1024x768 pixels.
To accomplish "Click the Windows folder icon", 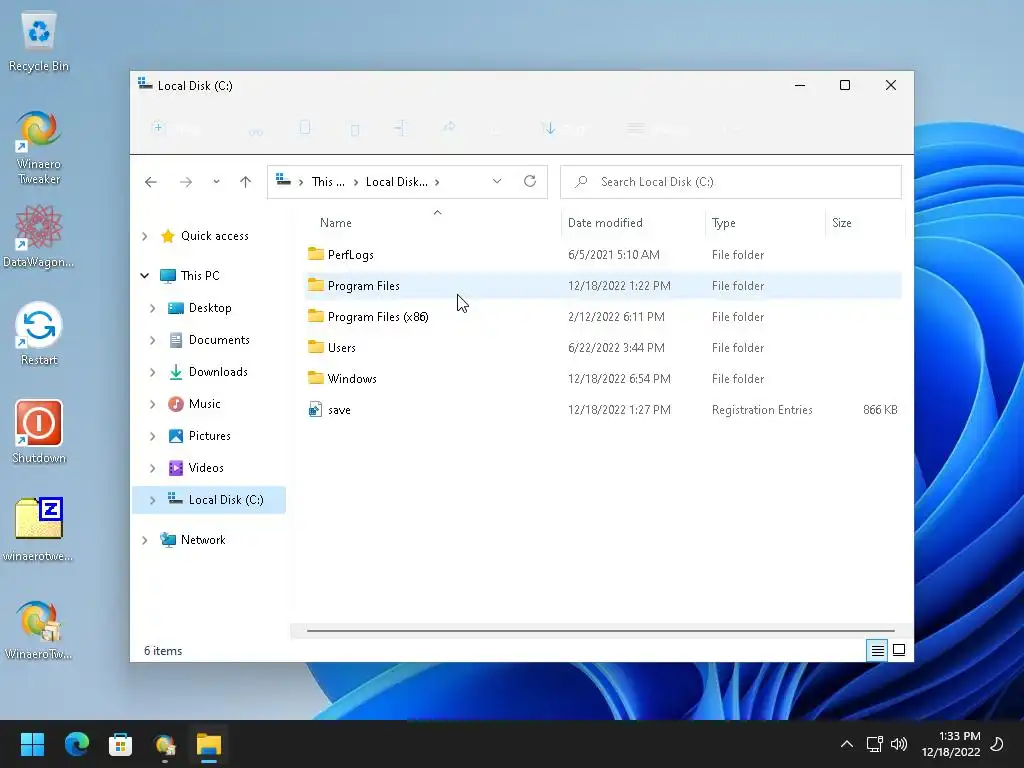I will [x=316, y=378].
